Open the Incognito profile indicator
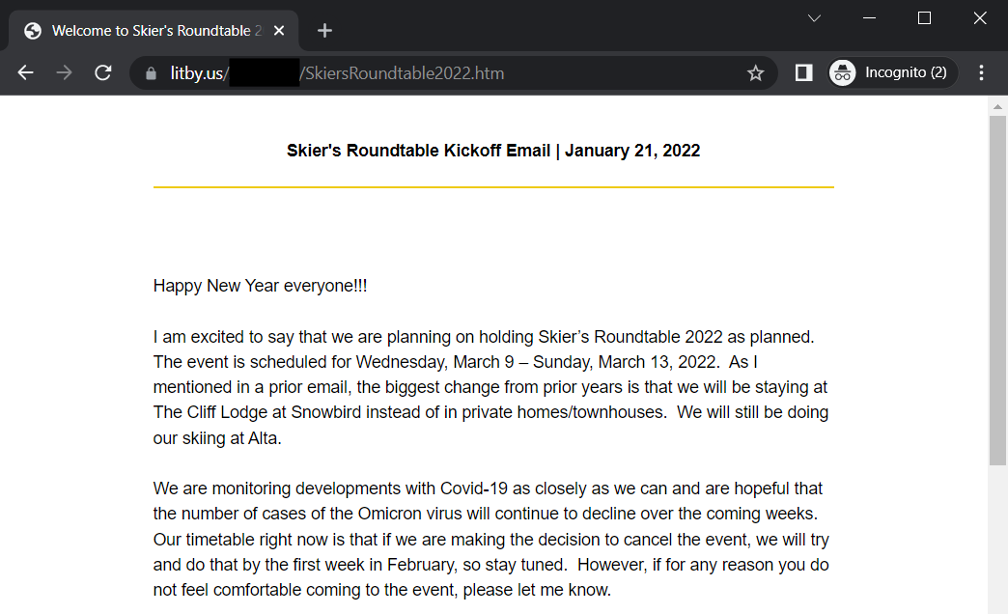1008x614 pixels. (892, 73)
